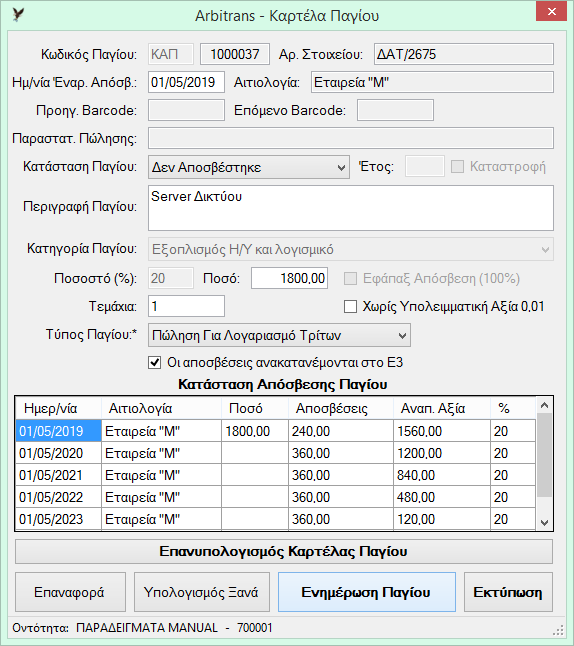
Task: Click the Εκτύπωση button
Action: [508, 592]
